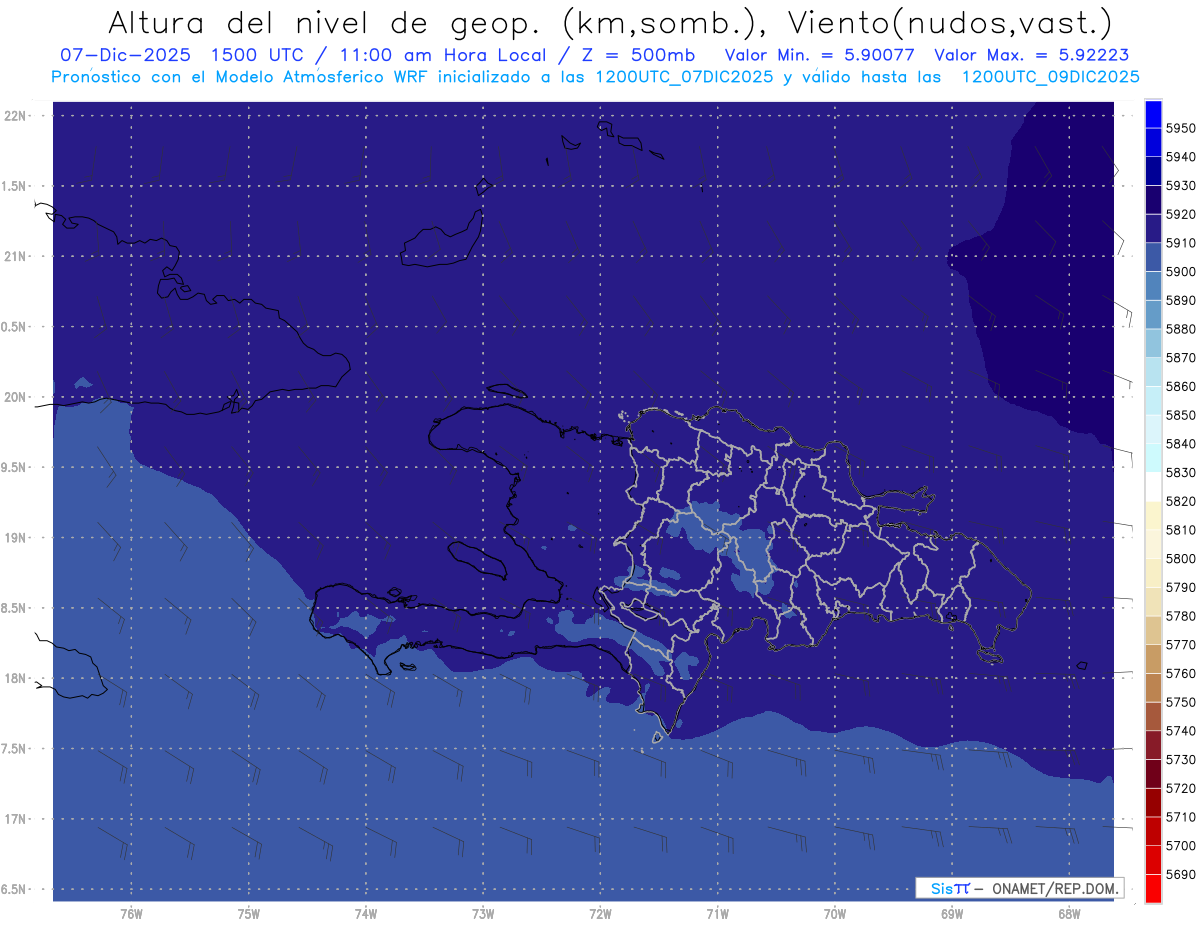1200x927 pixels.
Task: Click the latitude axis label 7.5N
Action: click(x=15, y=749)
